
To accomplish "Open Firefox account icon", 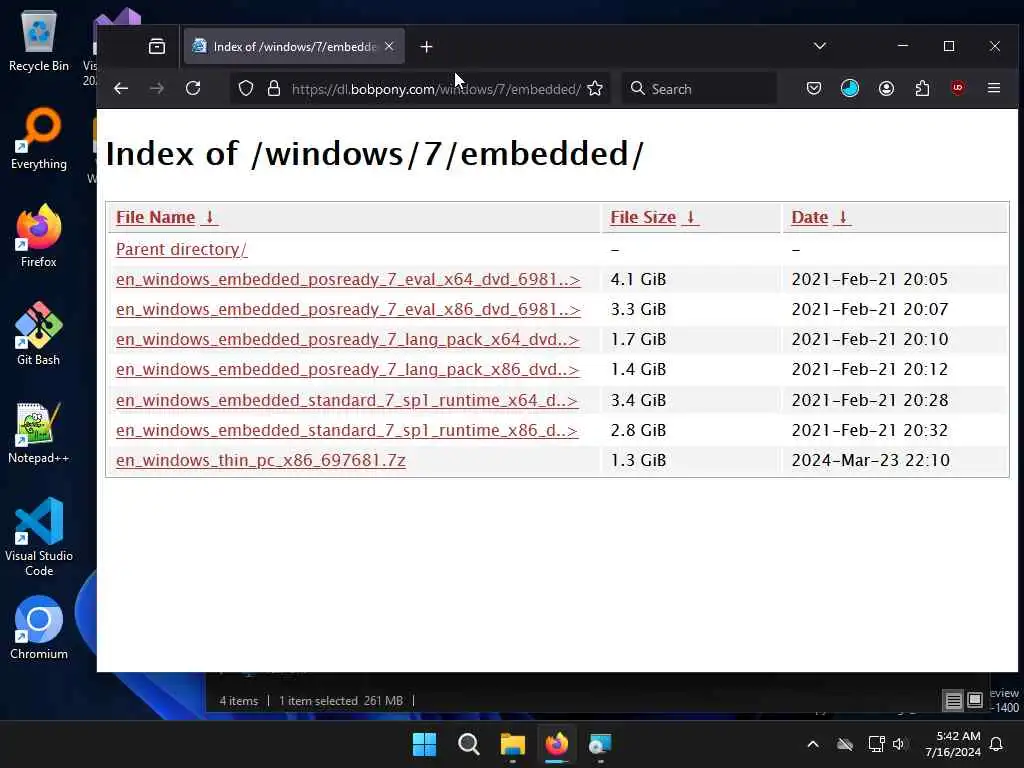I will pos(886,88).
